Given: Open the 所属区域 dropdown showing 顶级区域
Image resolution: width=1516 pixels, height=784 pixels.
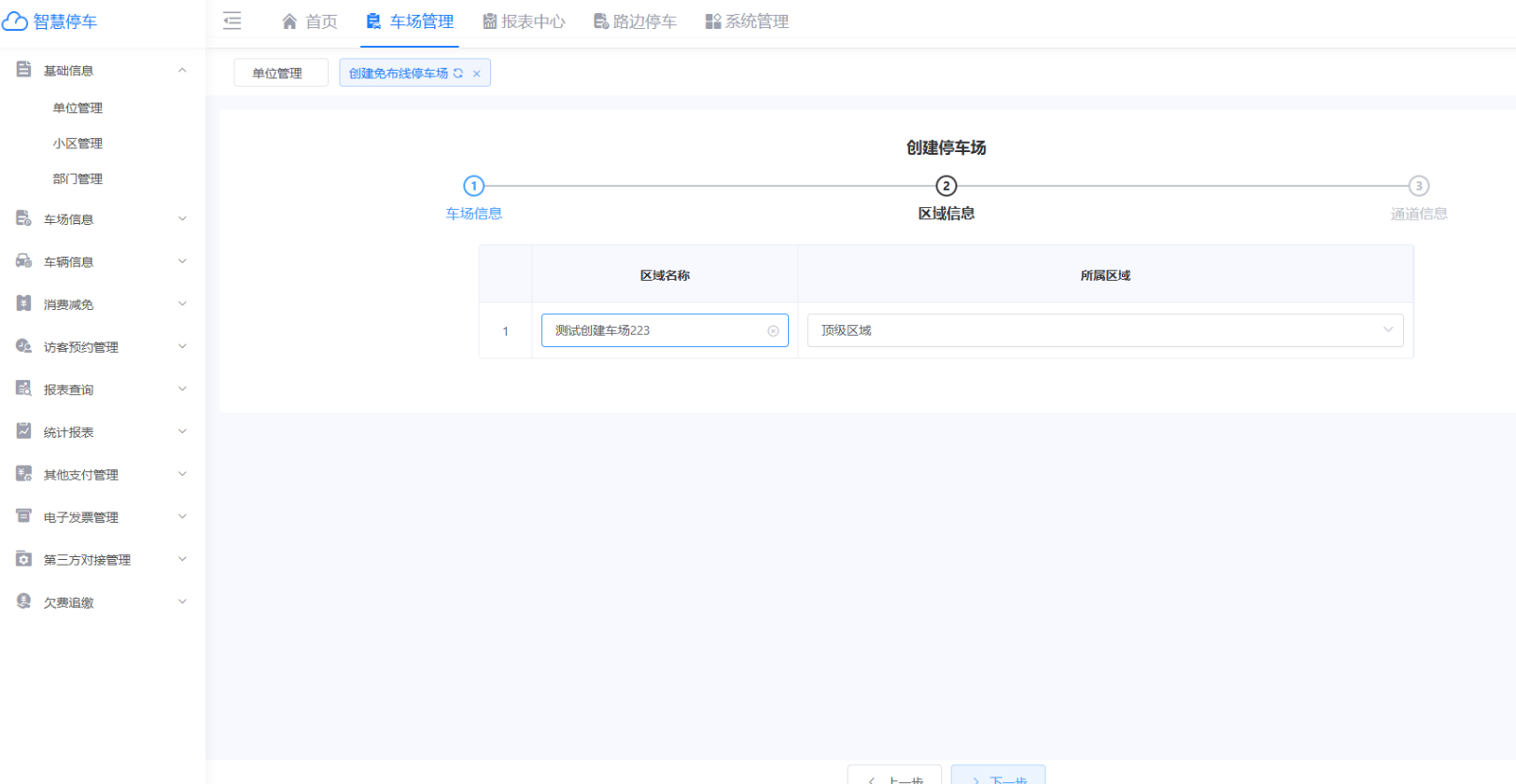Looking at the screenshot, I should [x=1105, y=330].
